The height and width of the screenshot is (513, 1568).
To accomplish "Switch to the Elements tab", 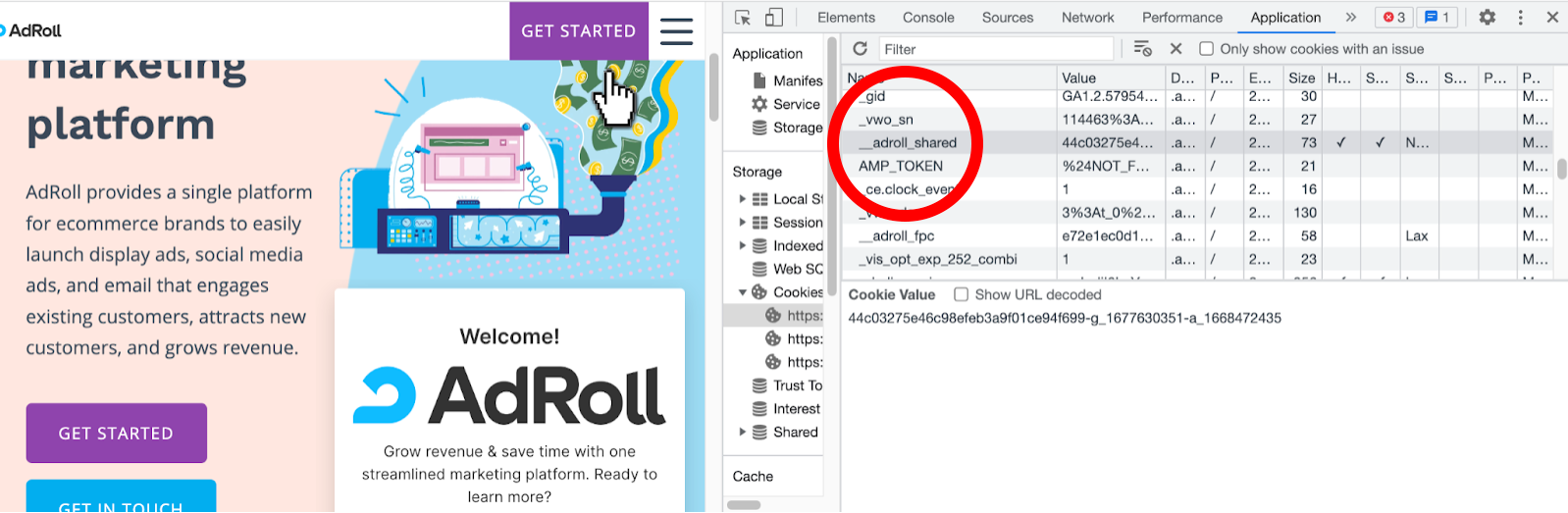I will click(x=846, y=18).
